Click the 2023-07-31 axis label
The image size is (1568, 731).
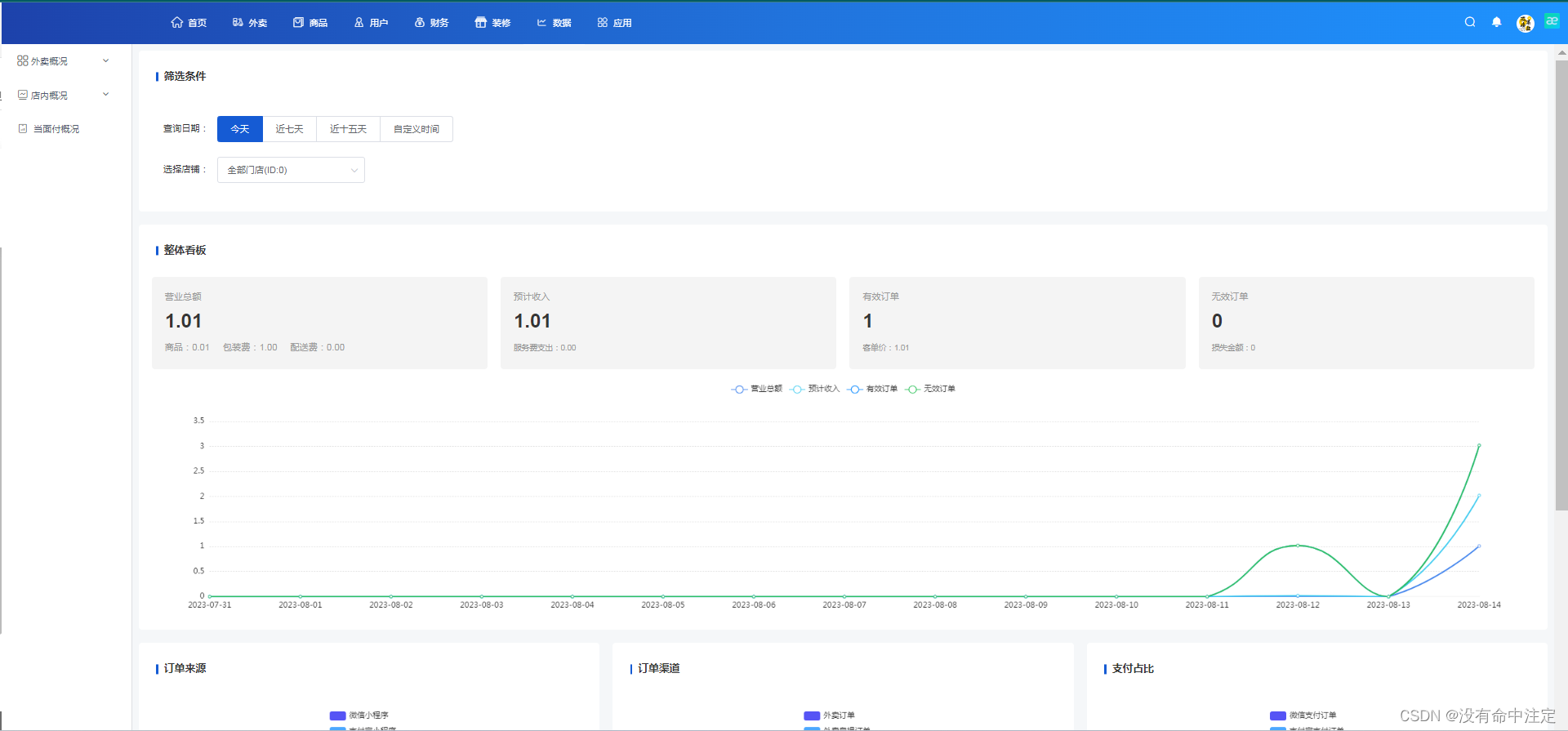[210, 605]
